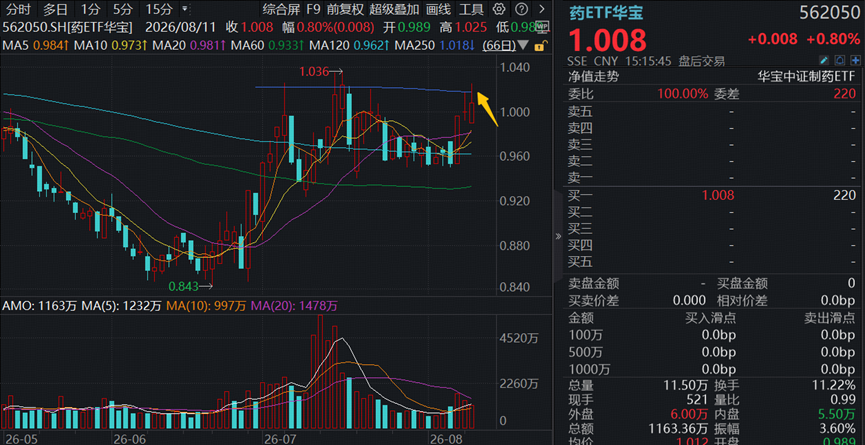The width and height of the screenshot is (865, 445).
Task: Click the 委比 100.00% value
Action: (x=682, y=94)
